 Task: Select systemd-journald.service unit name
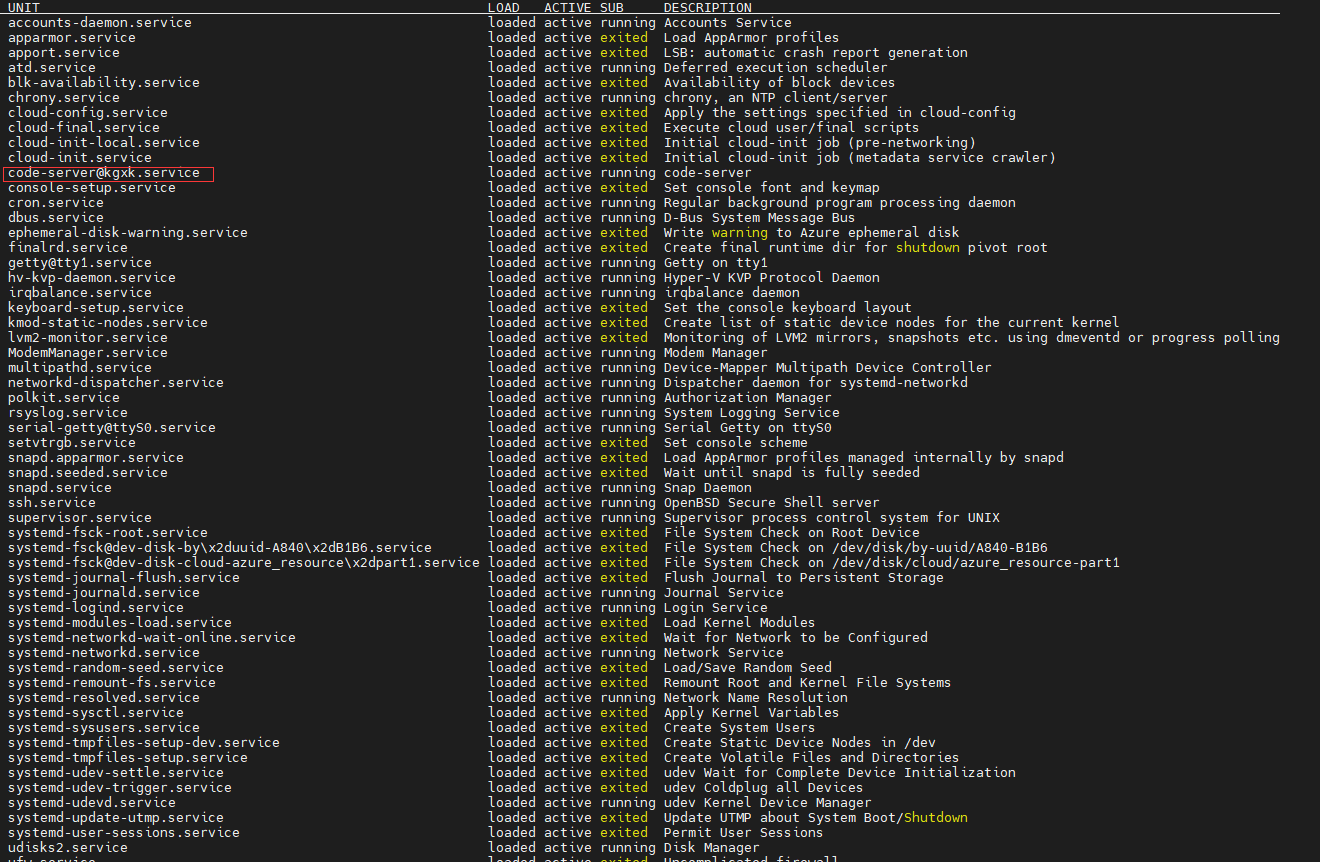coord(104,593)
